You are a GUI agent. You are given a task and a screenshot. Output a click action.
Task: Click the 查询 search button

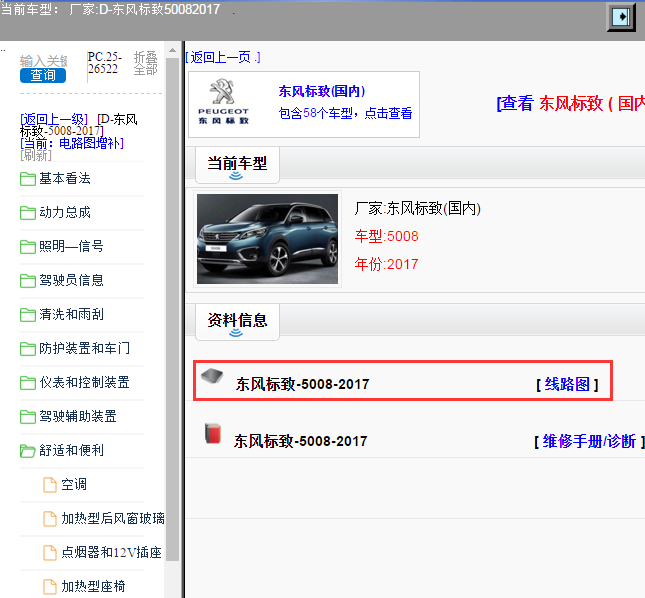43,75
